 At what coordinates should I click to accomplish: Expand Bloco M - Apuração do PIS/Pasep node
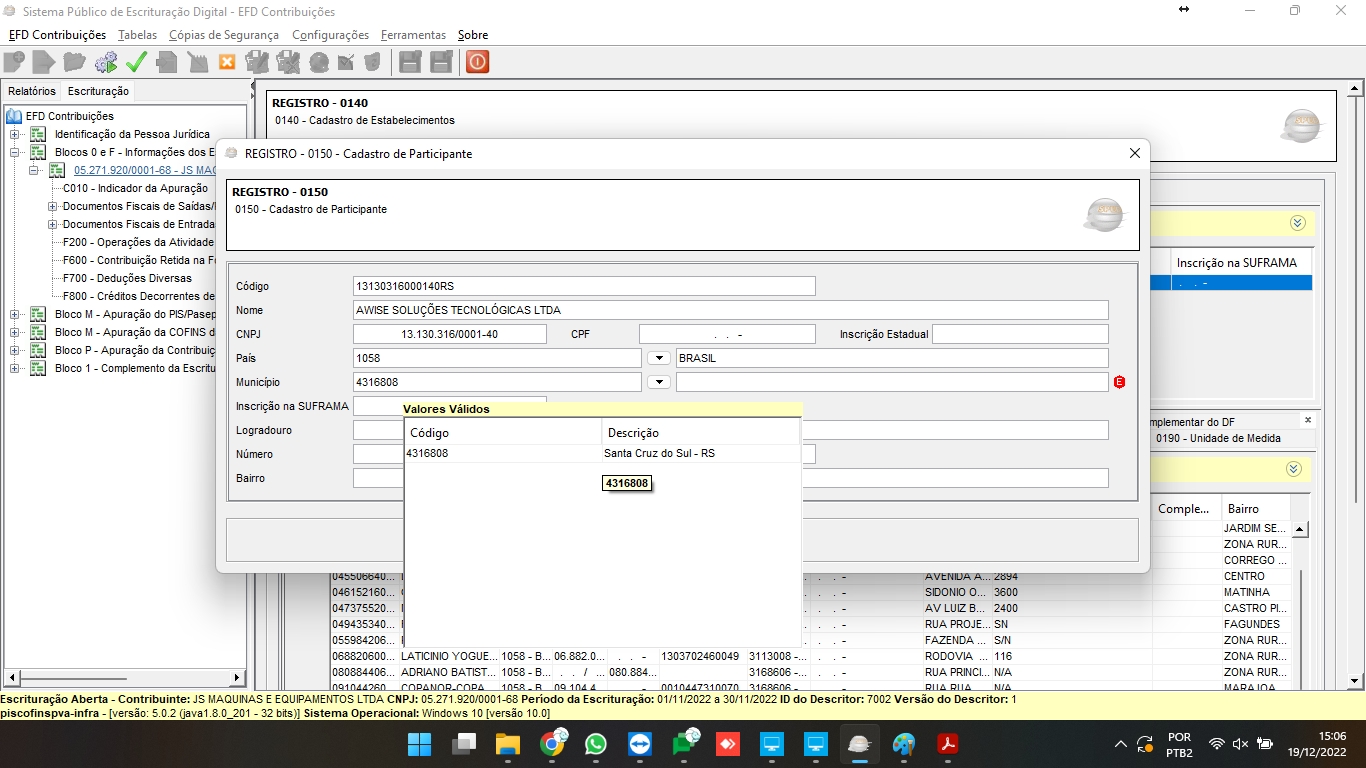pos(15,315)
